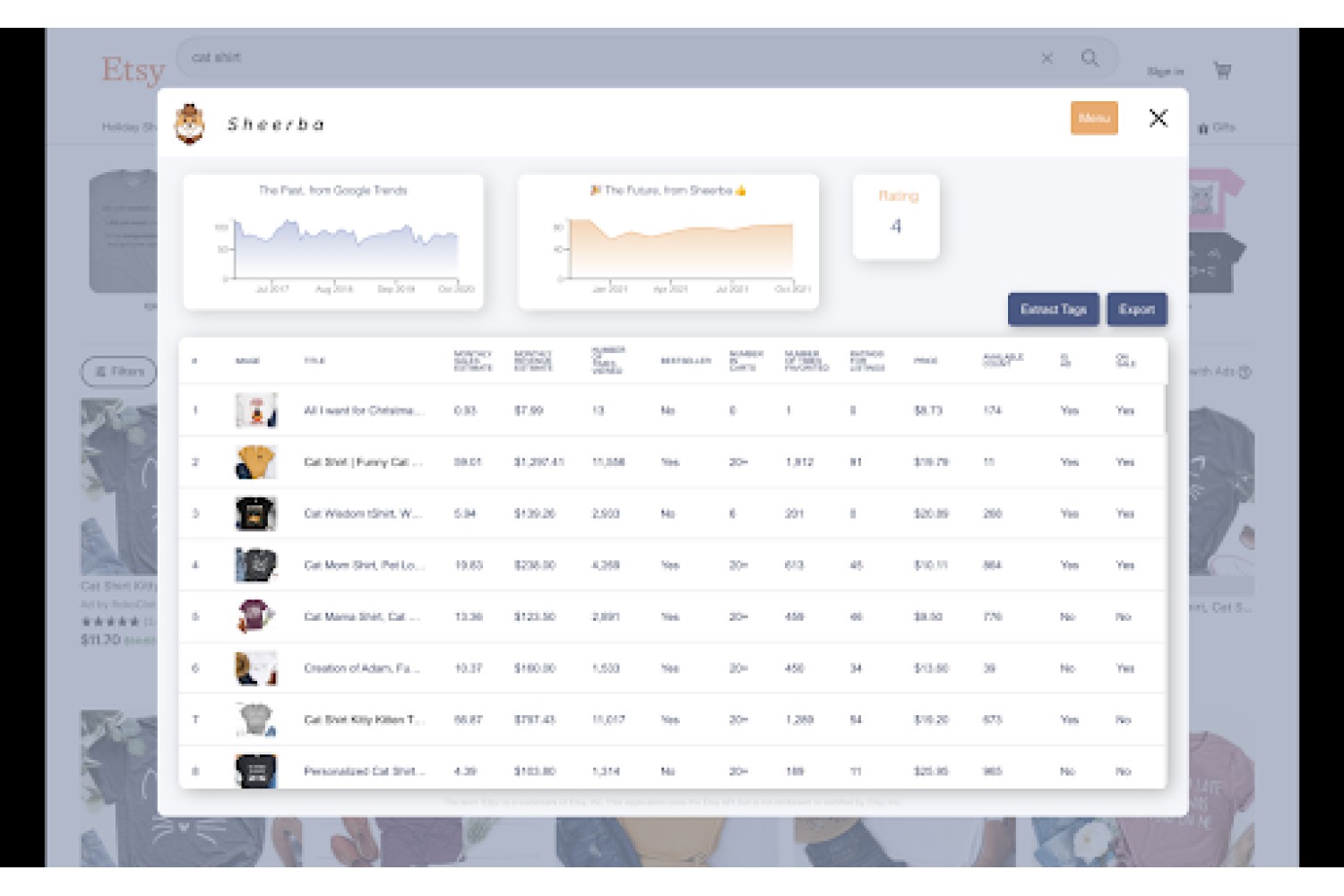Click revenue value $1,297.41

click(538, 462)
